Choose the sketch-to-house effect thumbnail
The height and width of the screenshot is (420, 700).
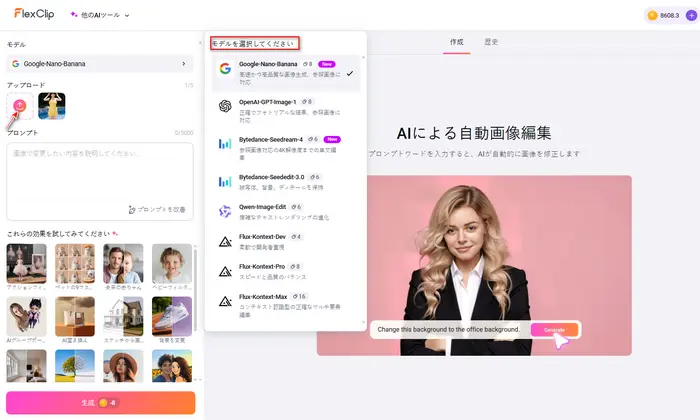123,316
